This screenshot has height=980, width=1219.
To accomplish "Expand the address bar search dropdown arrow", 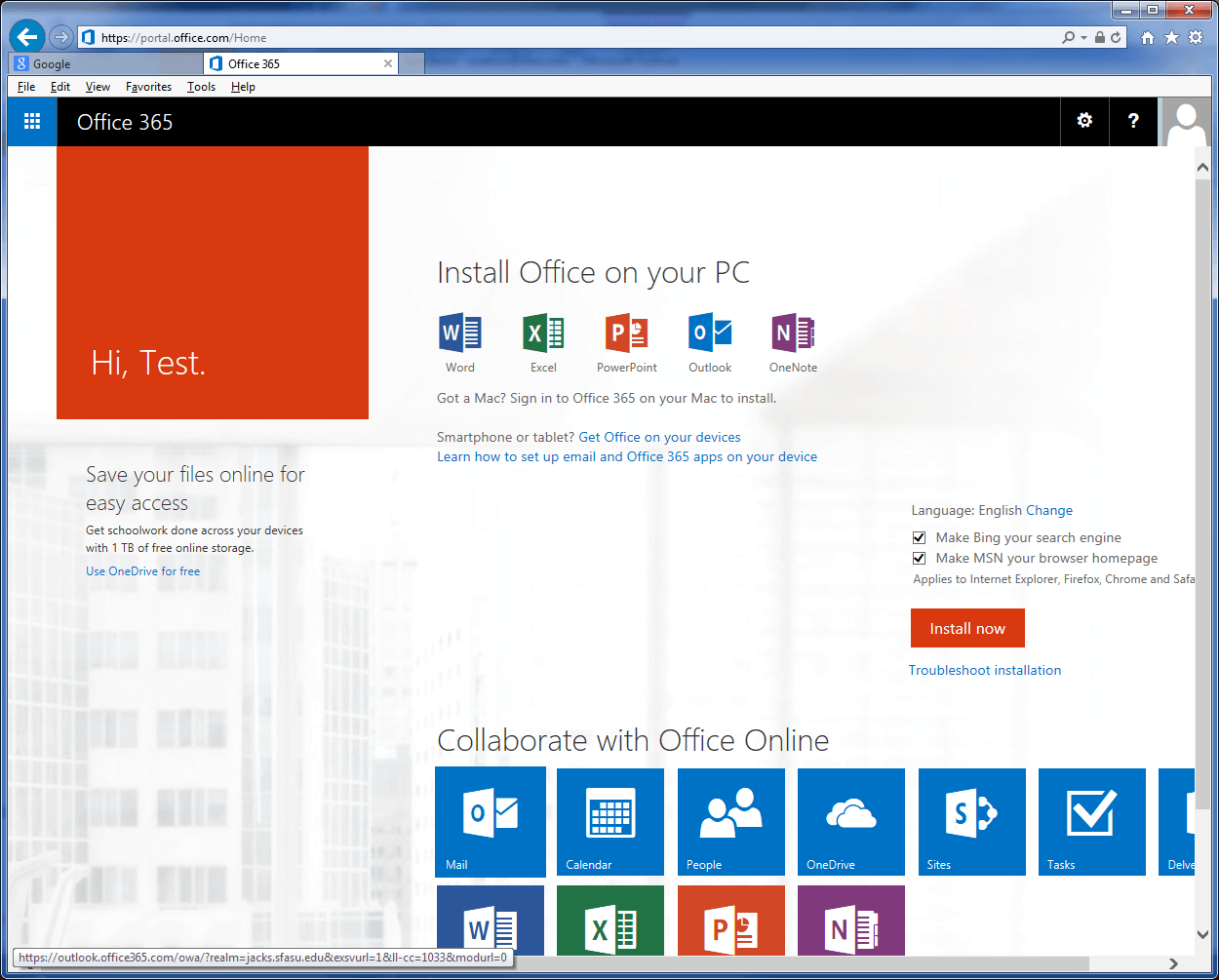I will 1083,38.
